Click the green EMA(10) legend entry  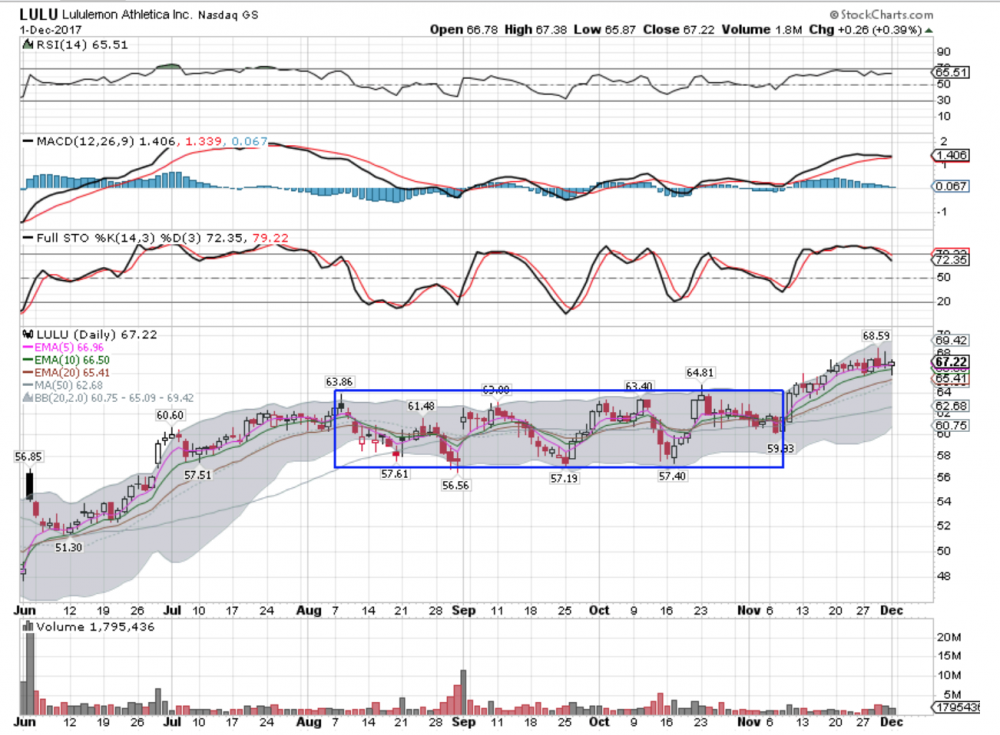(69, 358)
